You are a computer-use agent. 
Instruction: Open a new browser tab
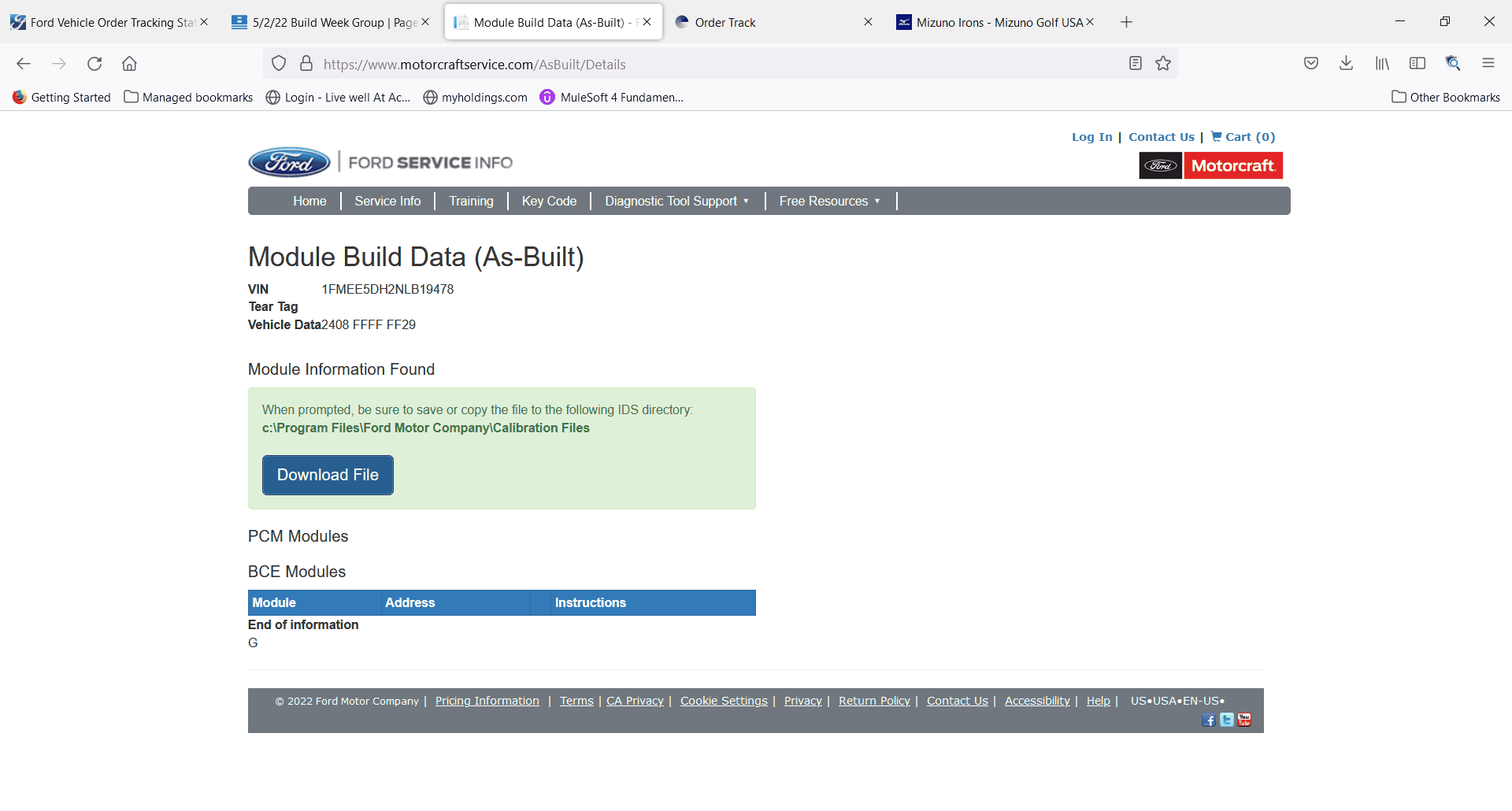(x=1126, y=22)
